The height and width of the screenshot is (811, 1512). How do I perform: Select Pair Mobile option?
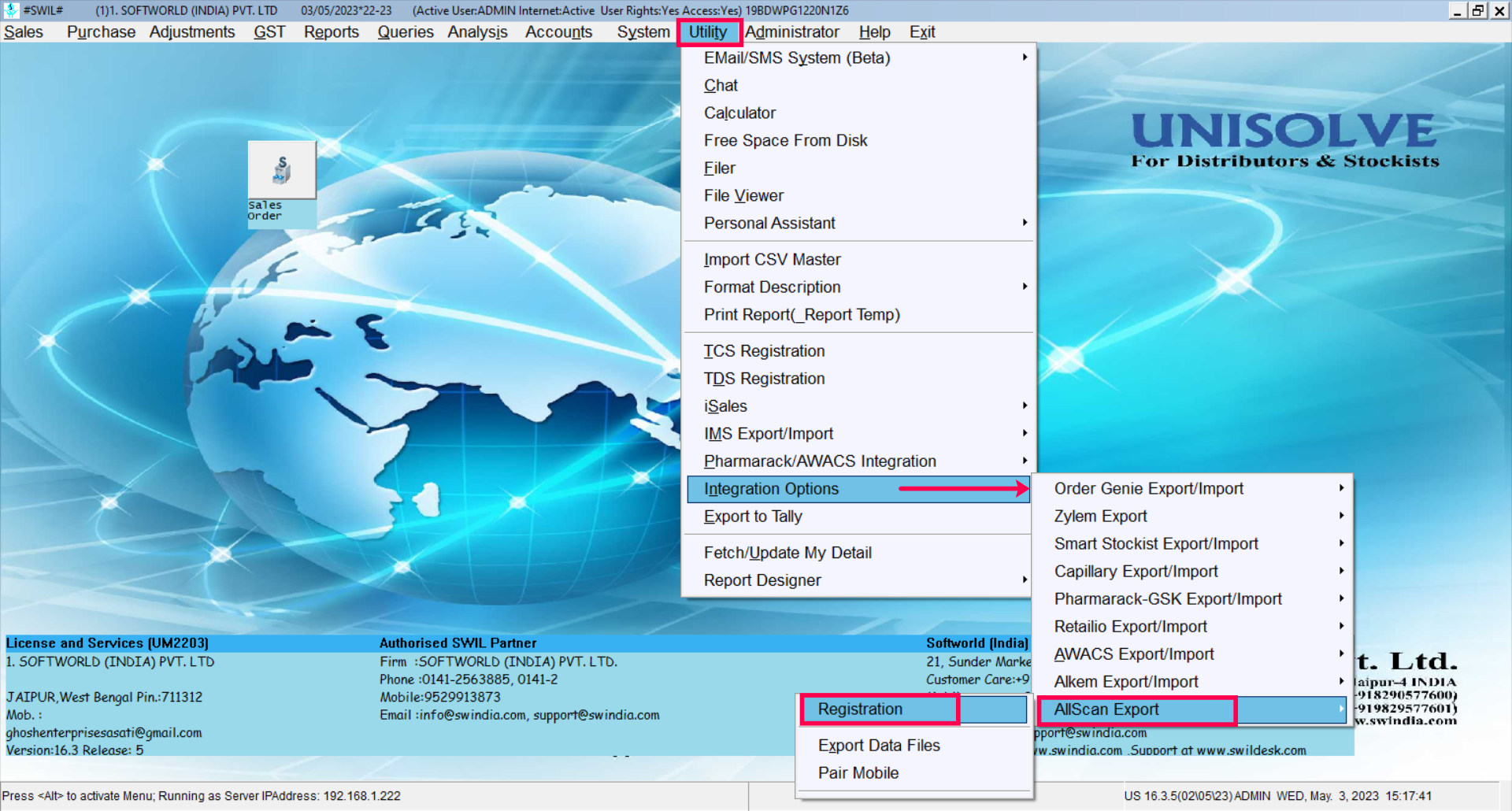914,773
